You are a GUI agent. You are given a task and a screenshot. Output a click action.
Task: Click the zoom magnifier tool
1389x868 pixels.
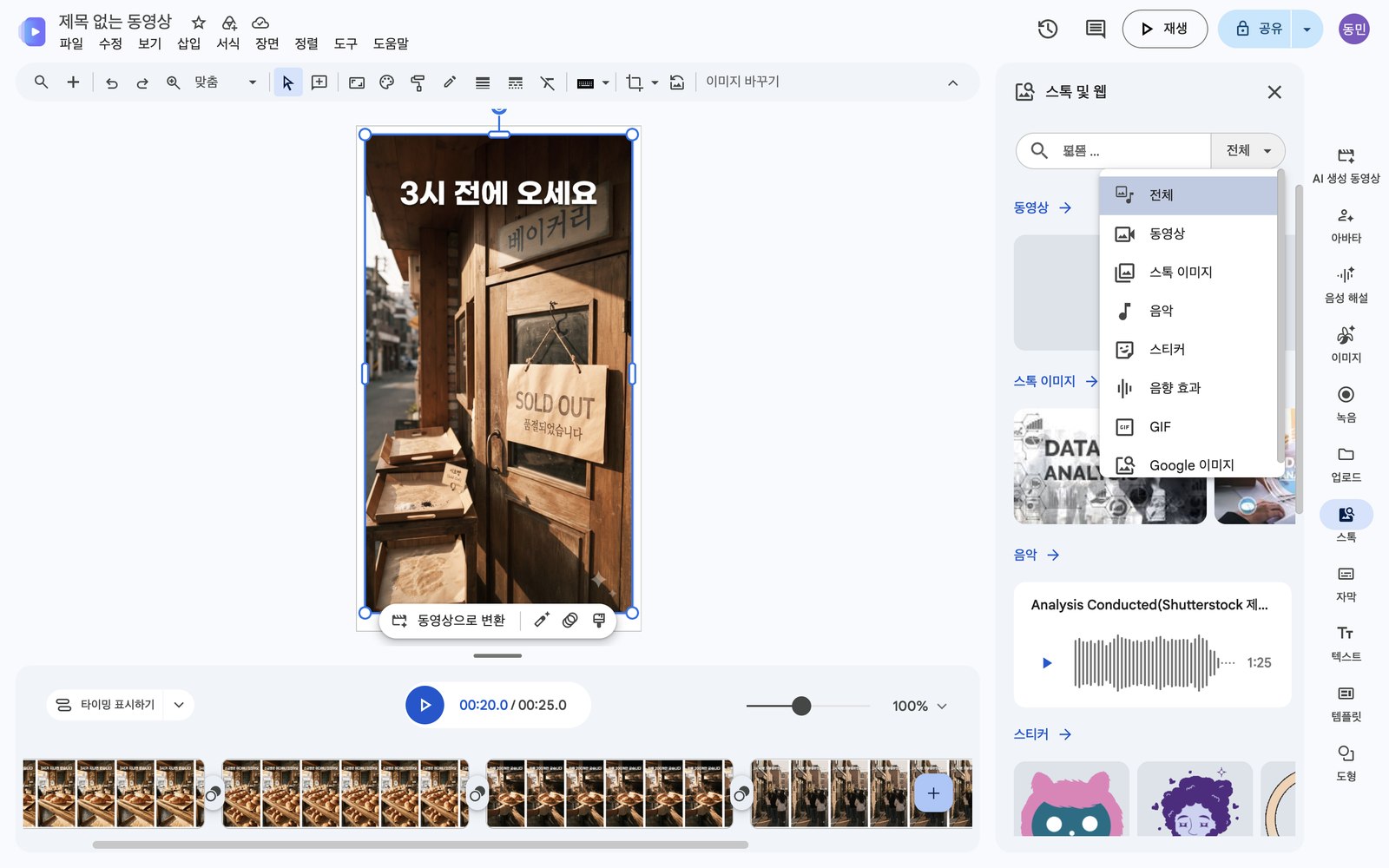click(x=173, y=82)
